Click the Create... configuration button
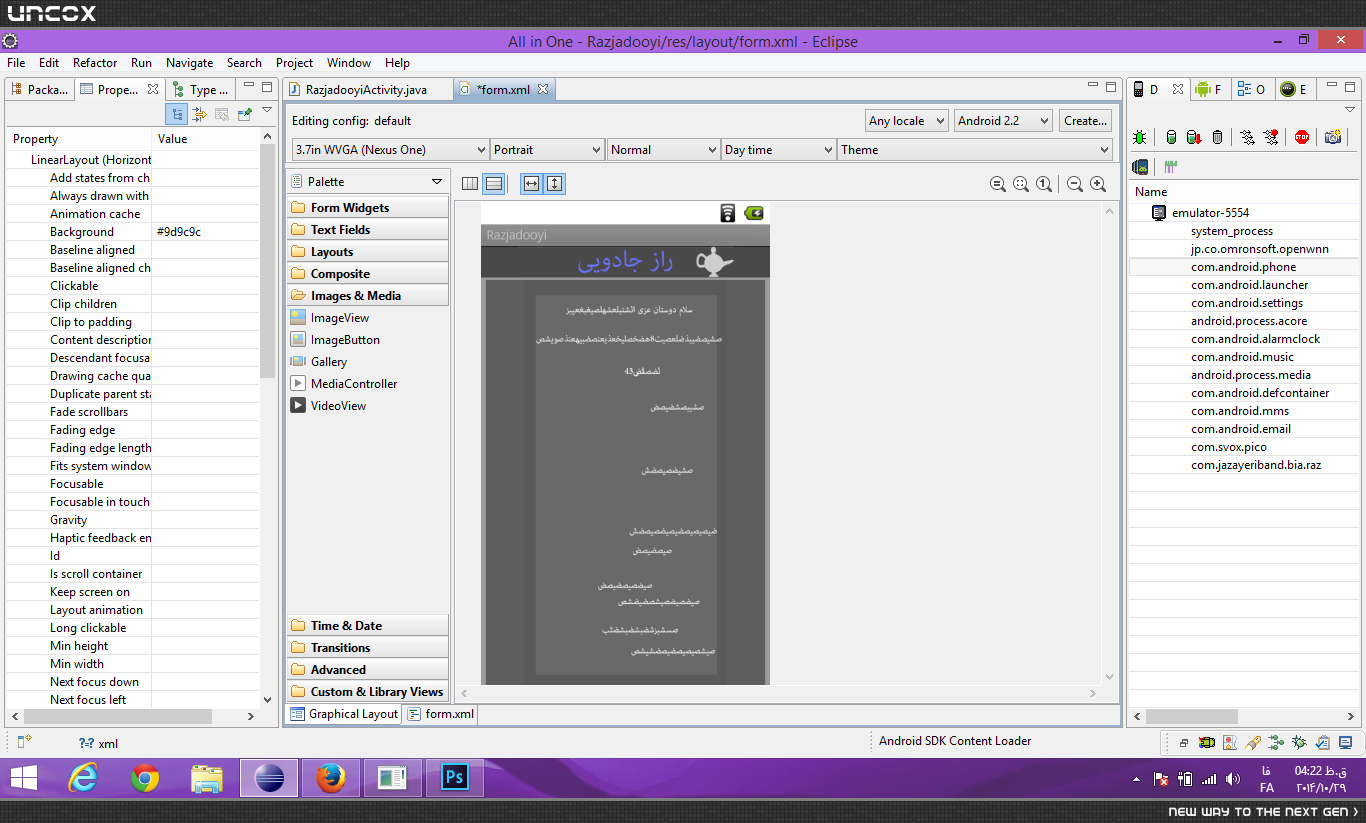Image resolution: width=1366 pixels, height=823 pixels. pyautogui.click(x=1085, y=121)
